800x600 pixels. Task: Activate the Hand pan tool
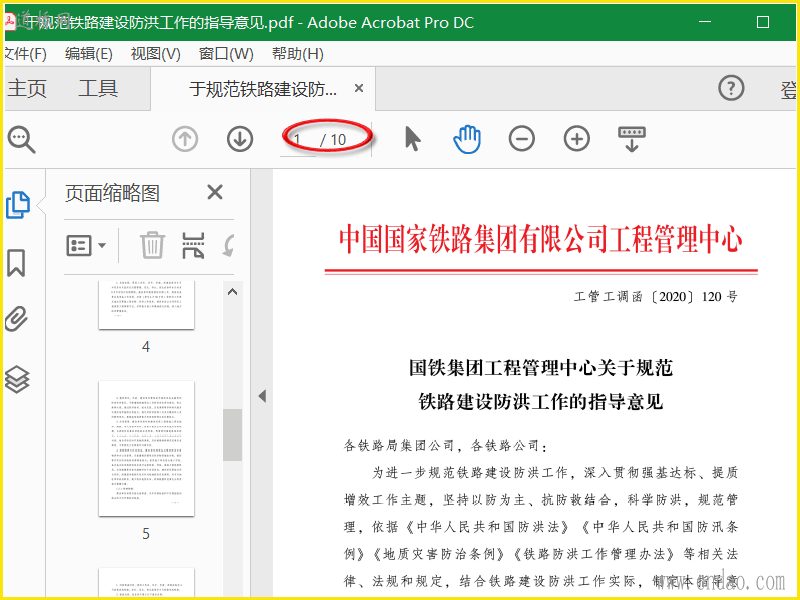pyautogui.click(x=467, y=139)
